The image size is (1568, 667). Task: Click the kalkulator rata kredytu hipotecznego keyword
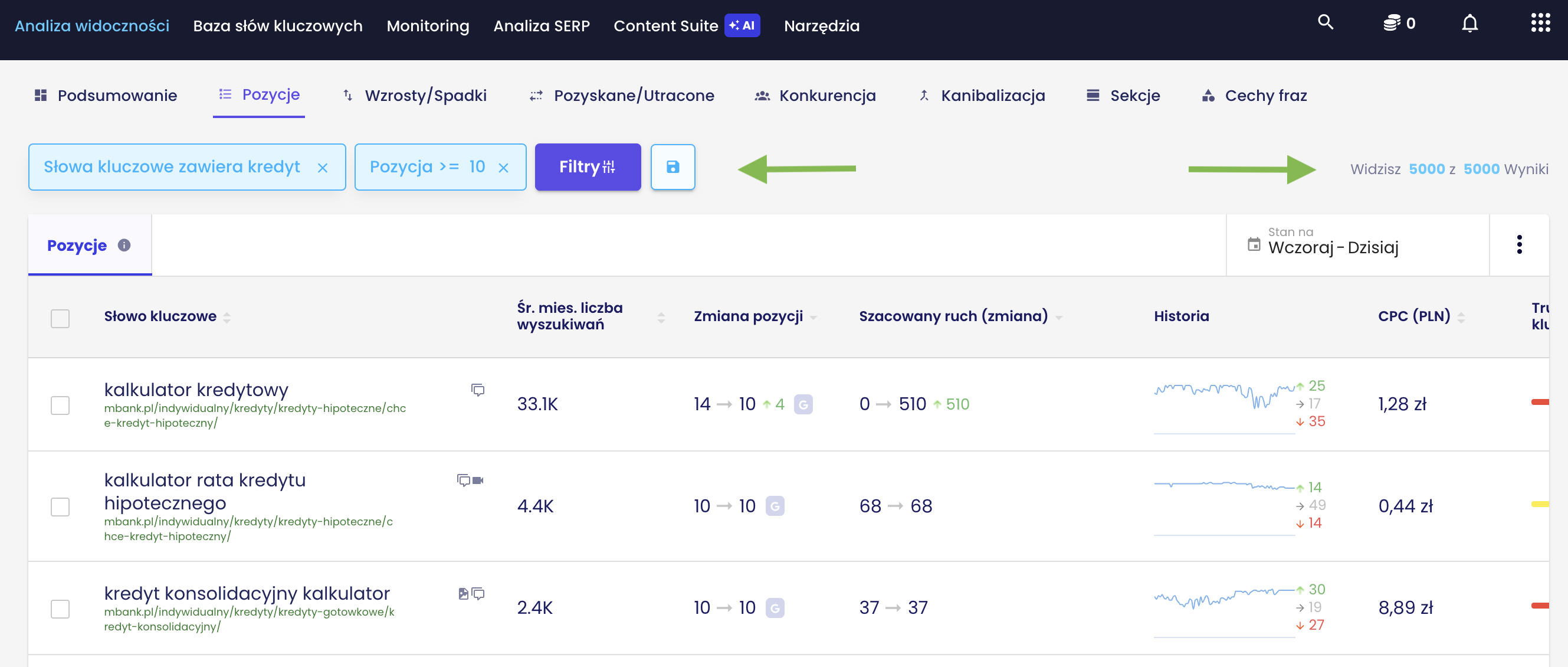(205, 491)
